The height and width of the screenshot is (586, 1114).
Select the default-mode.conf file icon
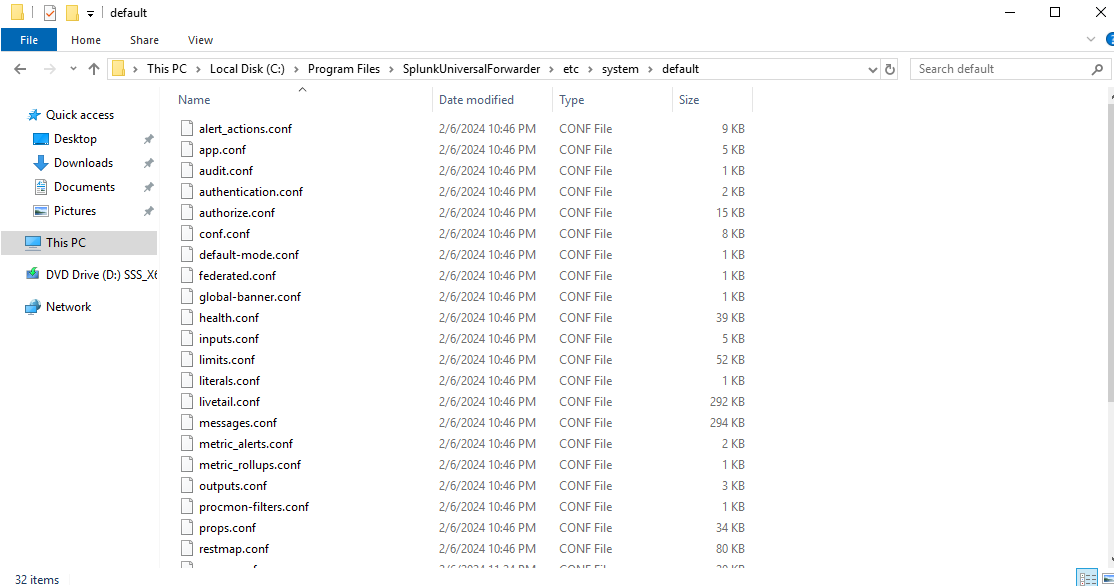tap(187, 254)
